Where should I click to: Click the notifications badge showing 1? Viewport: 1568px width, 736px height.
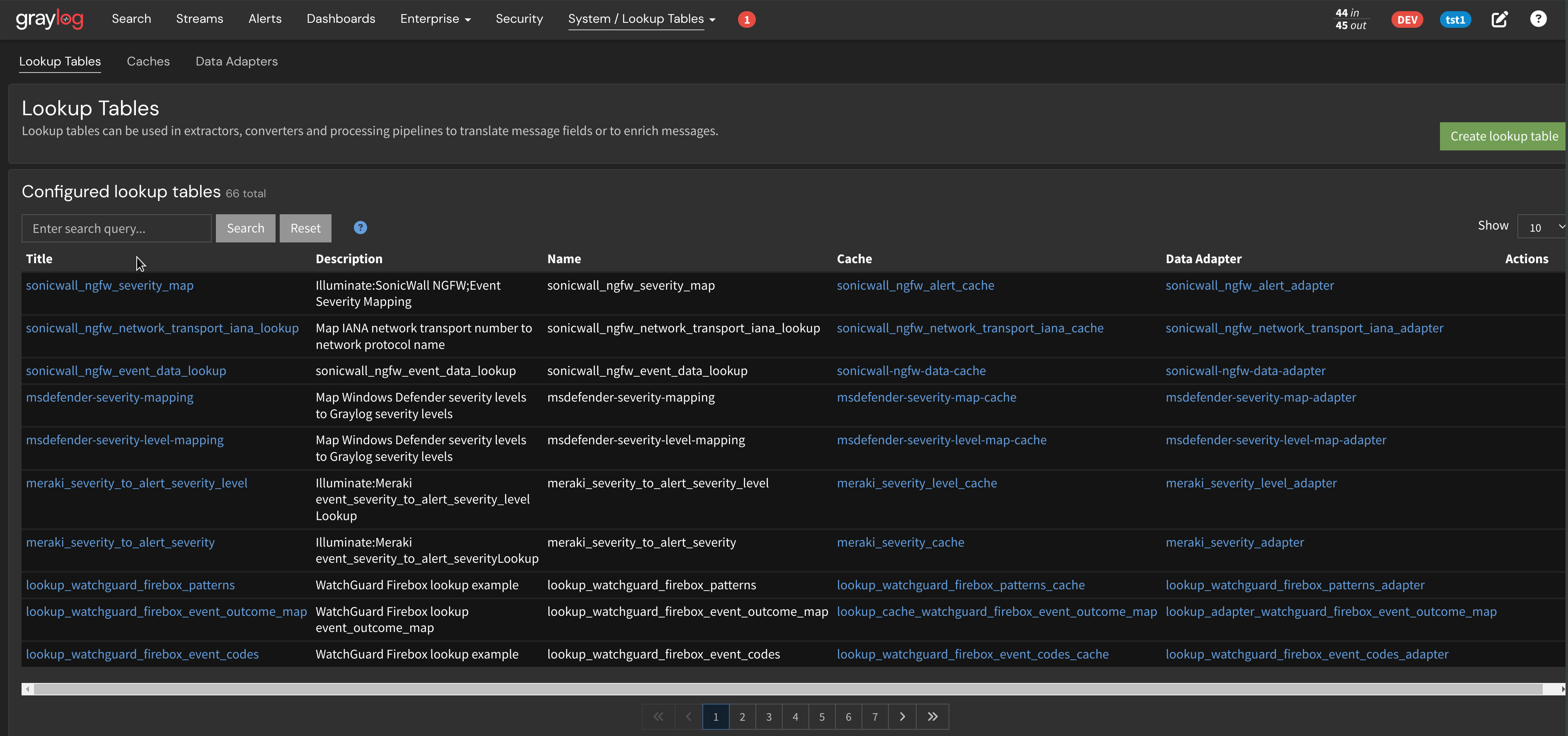(x=747, y=19)
